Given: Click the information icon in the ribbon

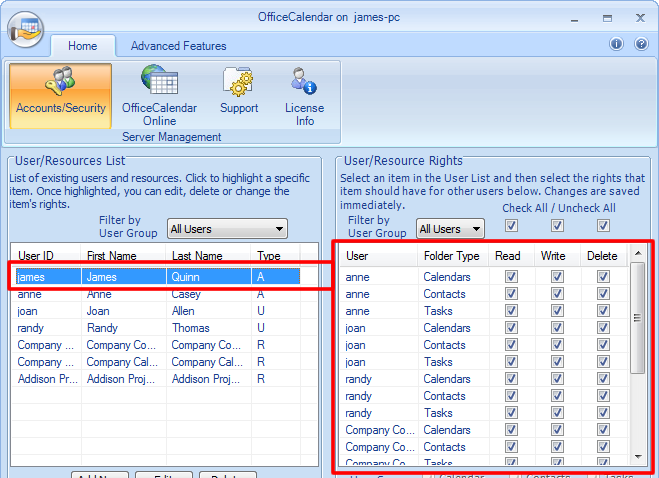Looking at the screenshot, I should (x=616, y=44).
